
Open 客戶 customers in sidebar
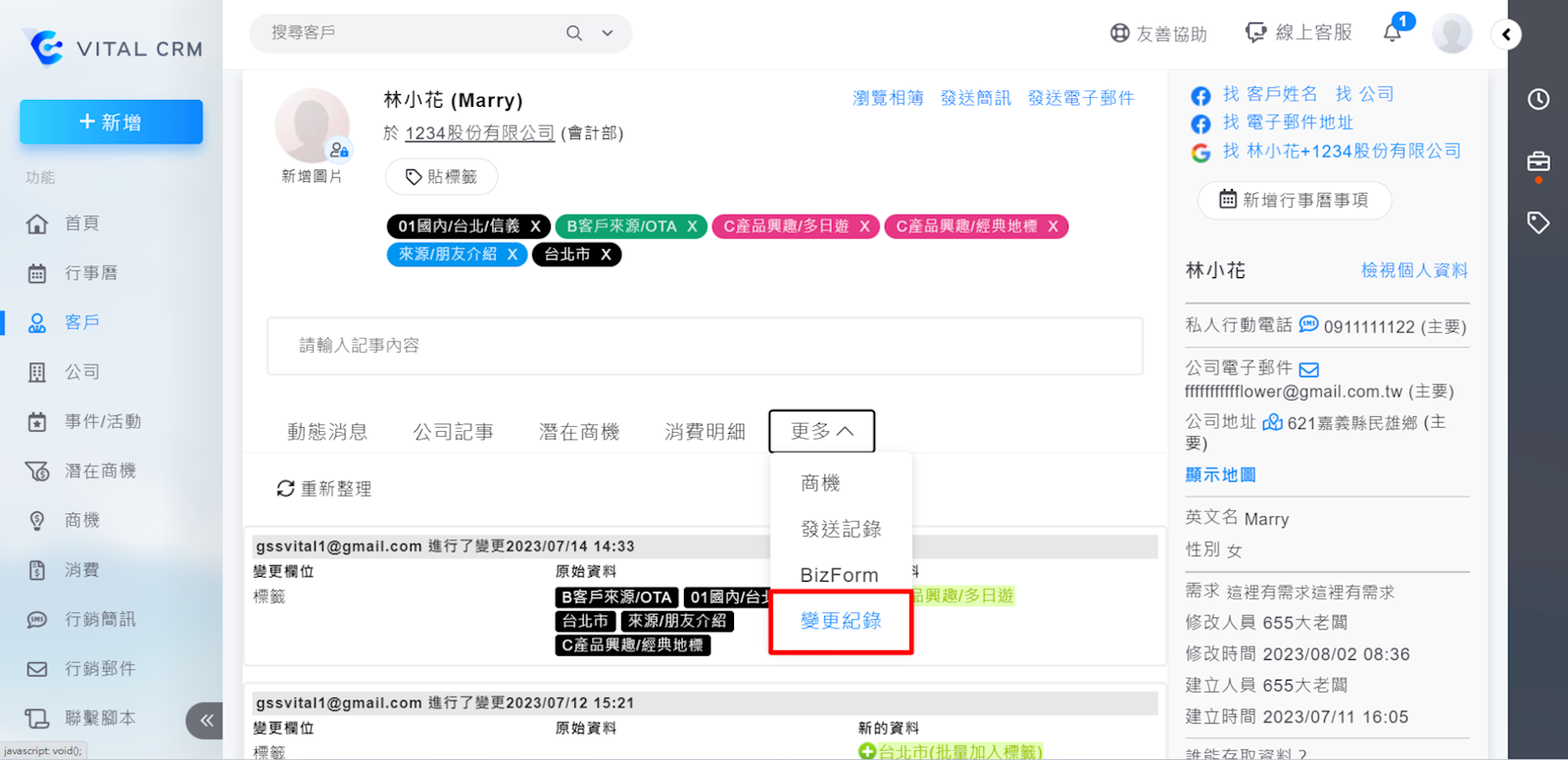pos(81,322)
